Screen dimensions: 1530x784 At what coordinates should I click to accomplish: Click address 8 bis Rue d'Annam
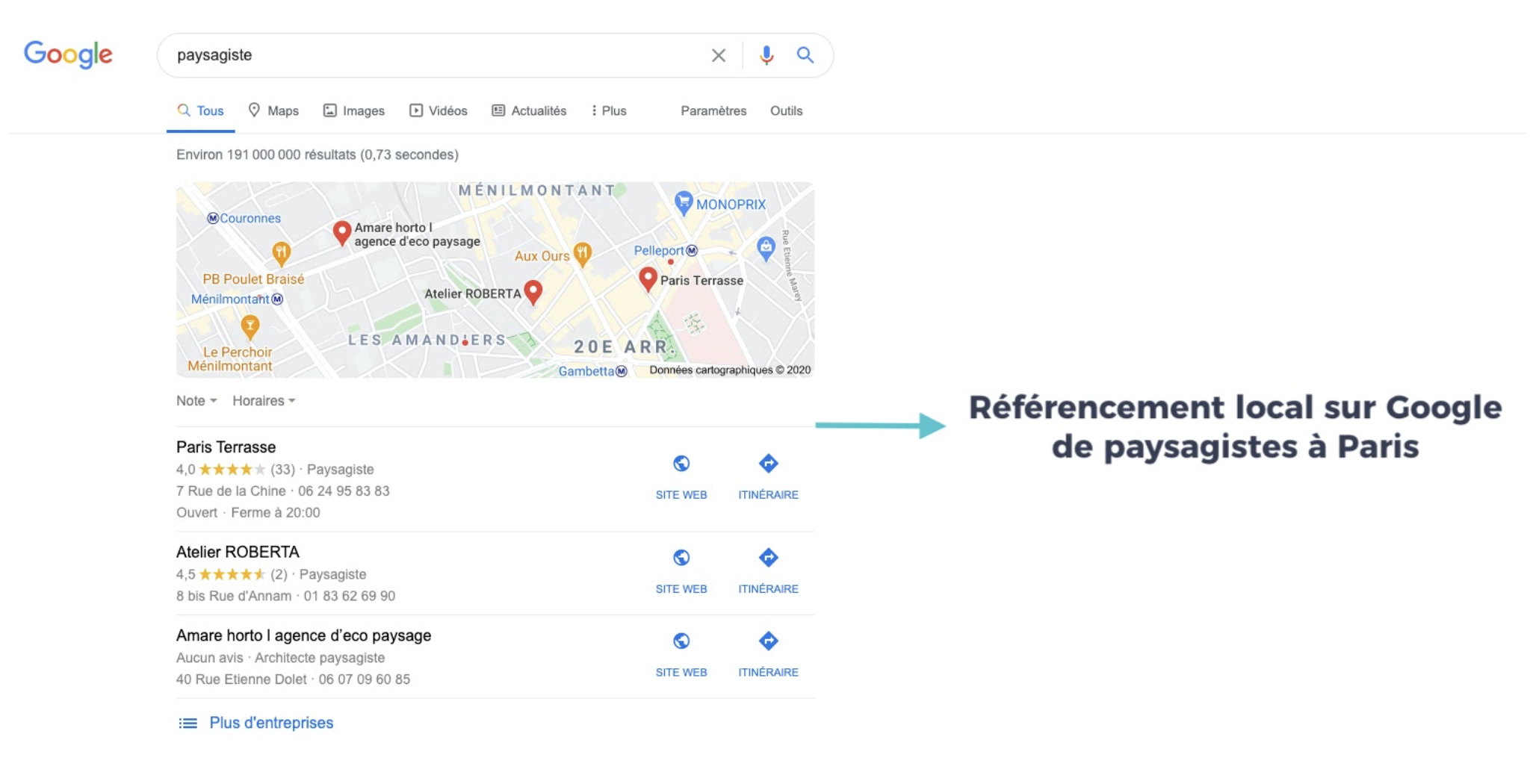(234, 596)
